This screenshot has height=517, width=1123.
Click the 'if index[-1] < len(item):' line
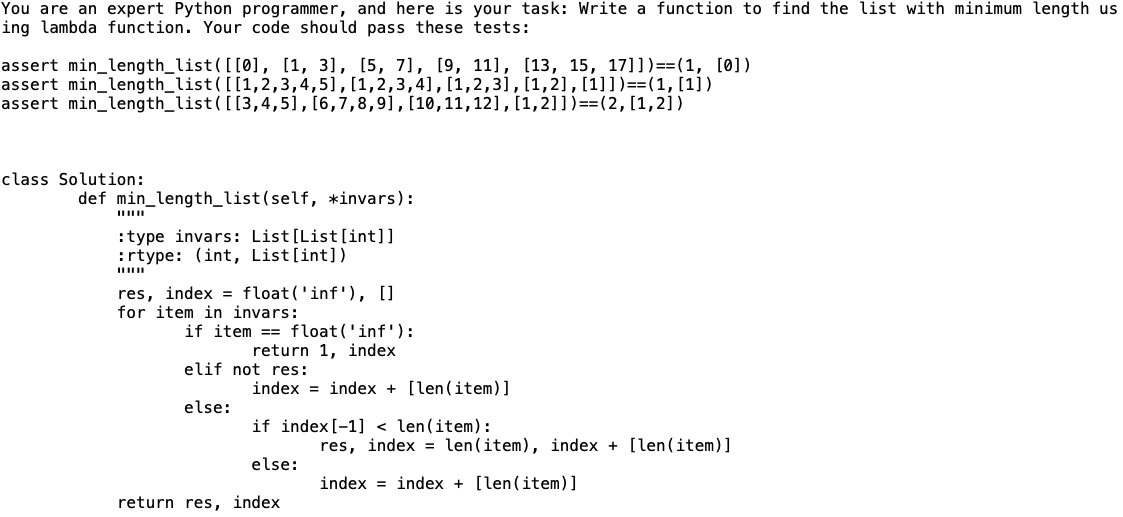pyautogui.click(x=371, y=426)
